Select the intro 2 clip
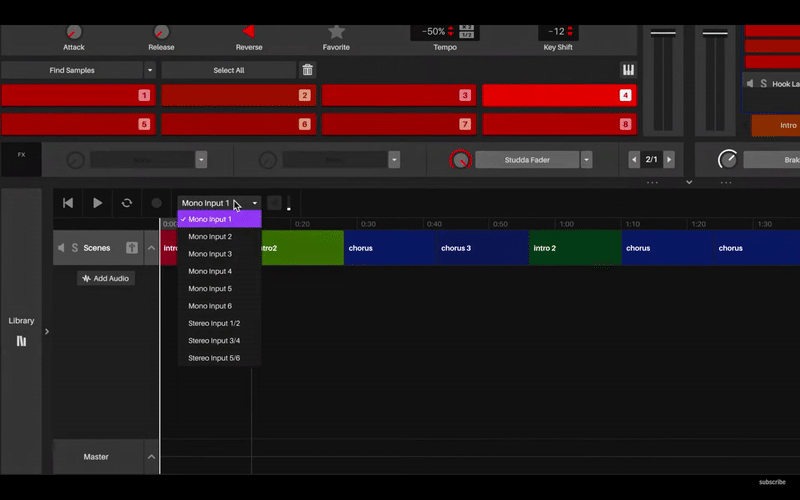This screenshot has width=800, height=500. [576, 248]
